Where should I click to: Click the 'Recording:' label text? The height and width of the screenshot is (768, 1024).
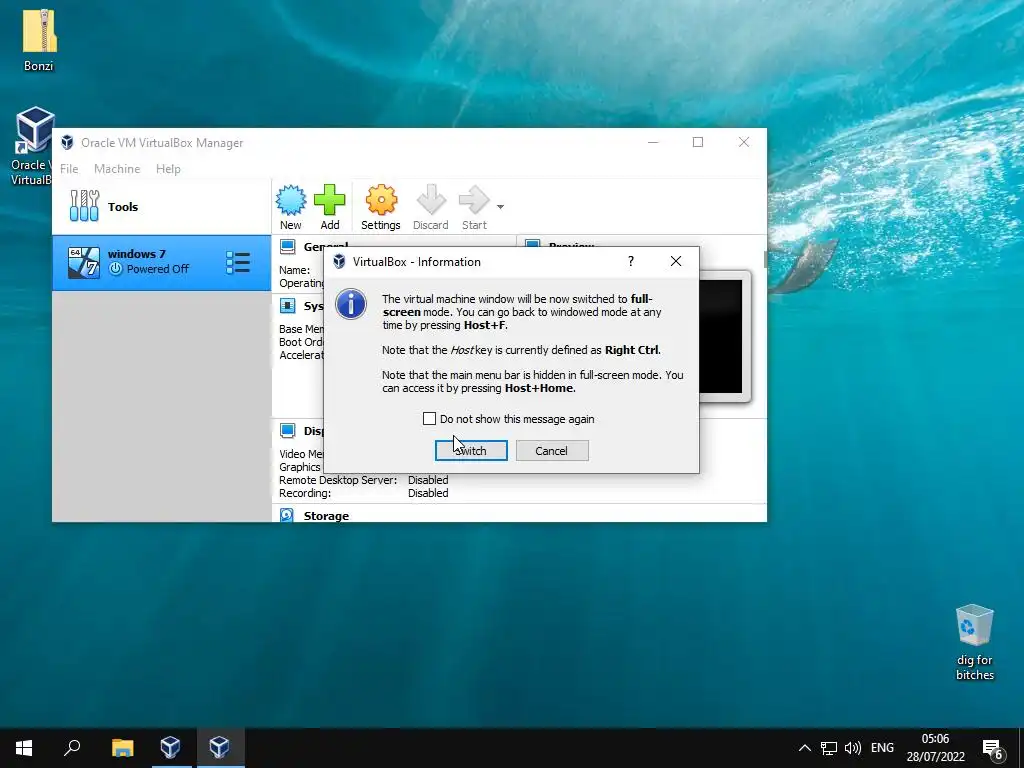pyautogui.click(x=305, y=493)
